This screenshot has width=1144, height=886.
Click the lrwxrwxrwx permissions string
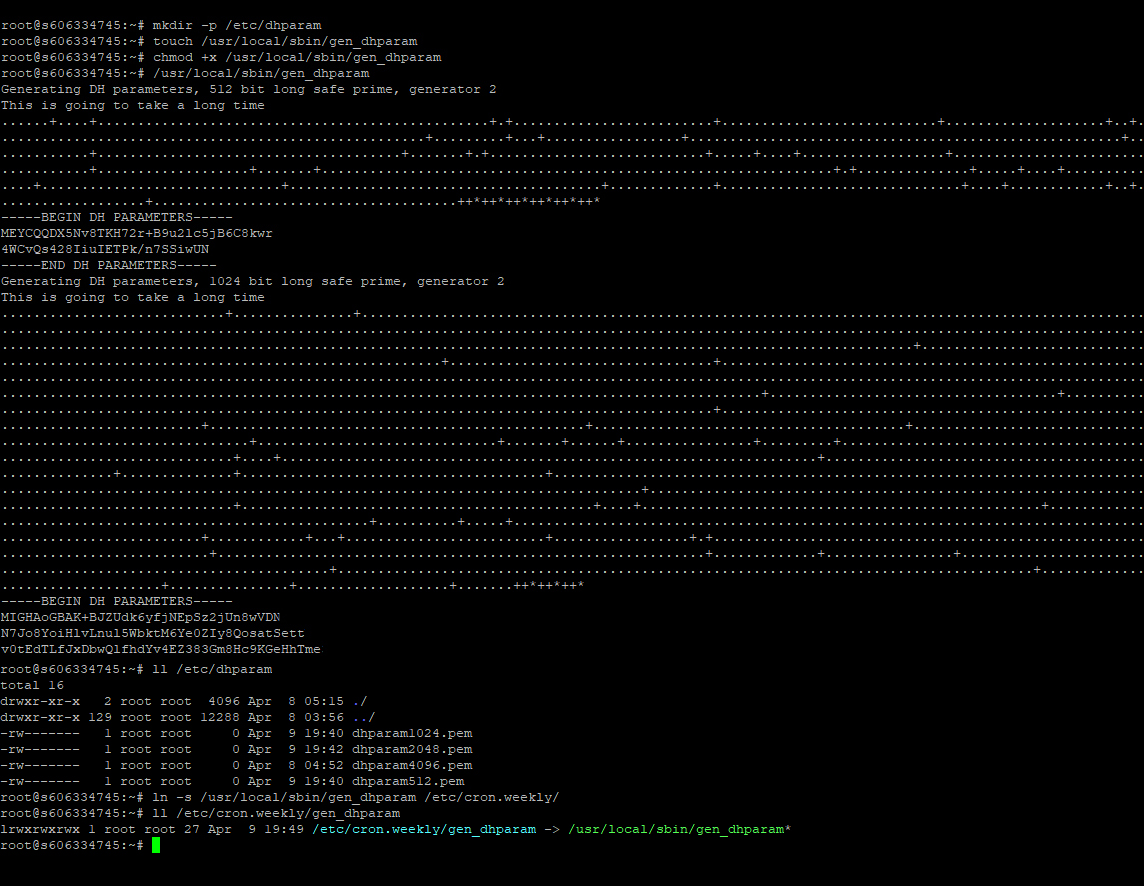point(40,829)
